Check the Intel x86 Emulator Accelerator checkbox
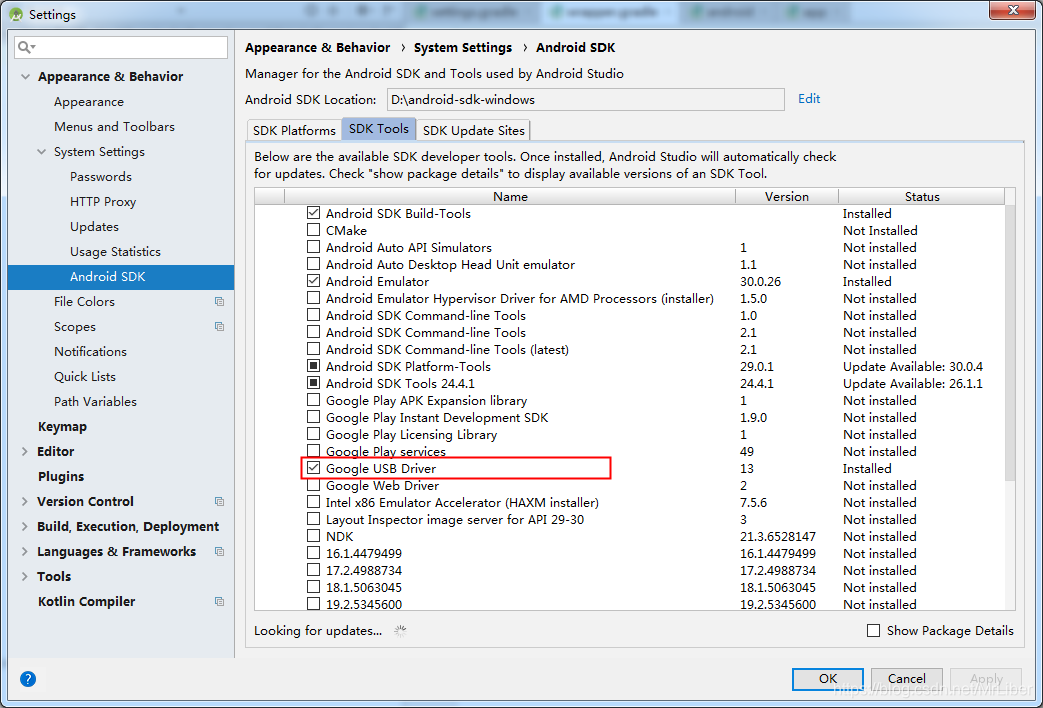The width and height of the screenshot is (1043, 708). pyautogui.click(x=313, y=502)
